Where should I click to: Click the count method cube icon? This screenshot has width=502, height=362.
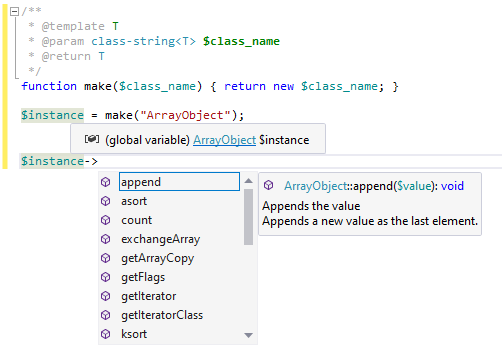click(106, 220)
